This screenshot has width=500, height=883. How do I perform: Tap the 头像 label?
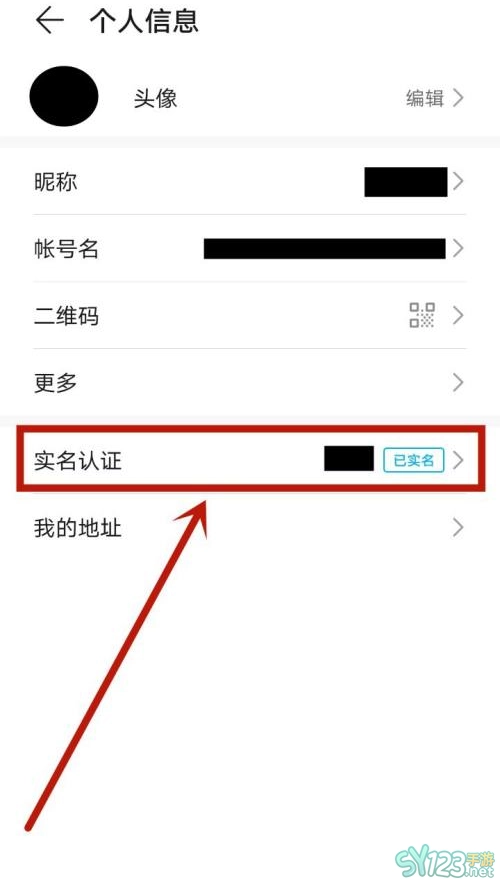coord(155,99)
